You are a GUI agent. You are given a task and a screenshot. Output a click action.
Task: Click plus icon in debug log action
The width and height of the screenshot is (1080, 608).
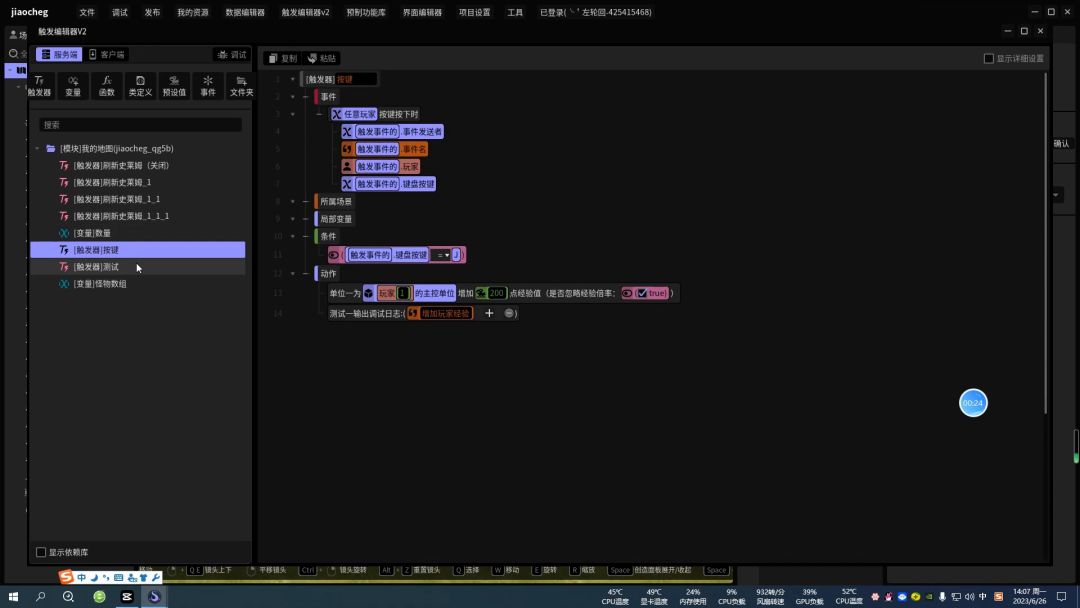(x=489, y=313)
